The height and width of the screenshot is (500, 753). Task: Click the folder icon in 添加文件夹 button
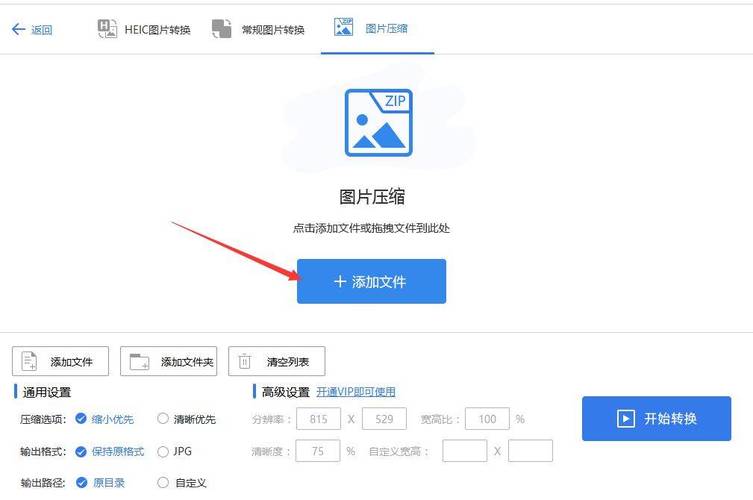140,361
